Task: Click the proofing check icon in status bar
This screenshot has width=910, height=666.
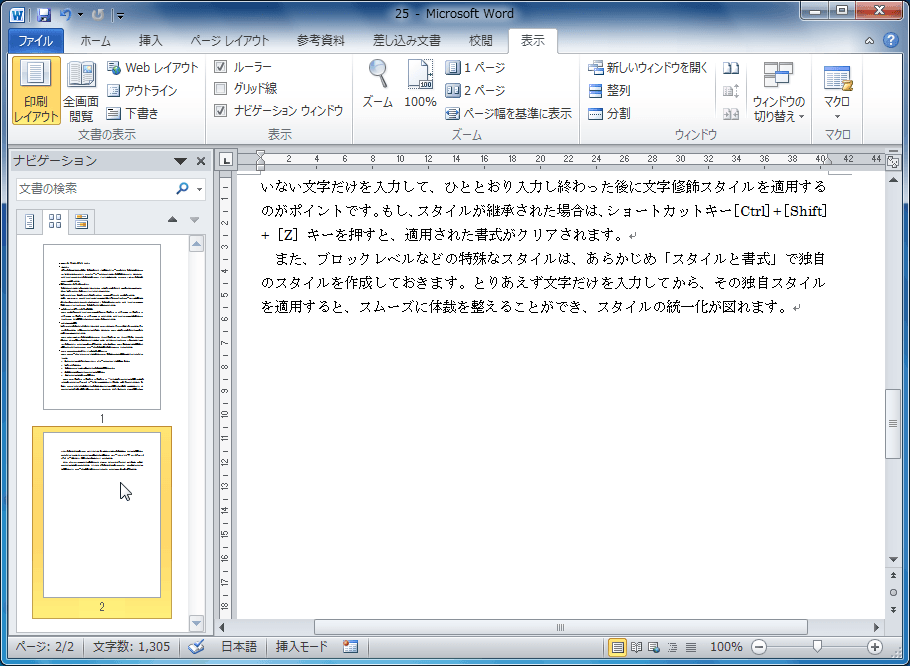Action: pos(197,647)
